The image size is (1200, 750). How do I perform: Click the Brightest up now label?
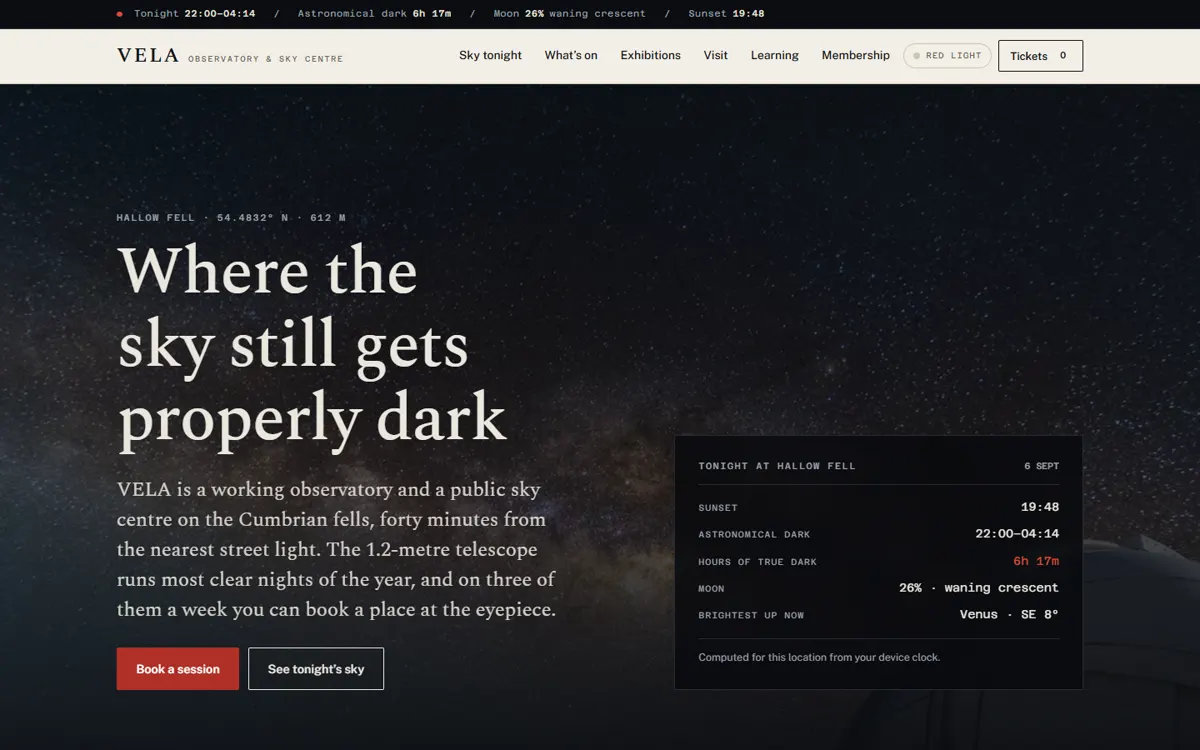click(751, 616)
